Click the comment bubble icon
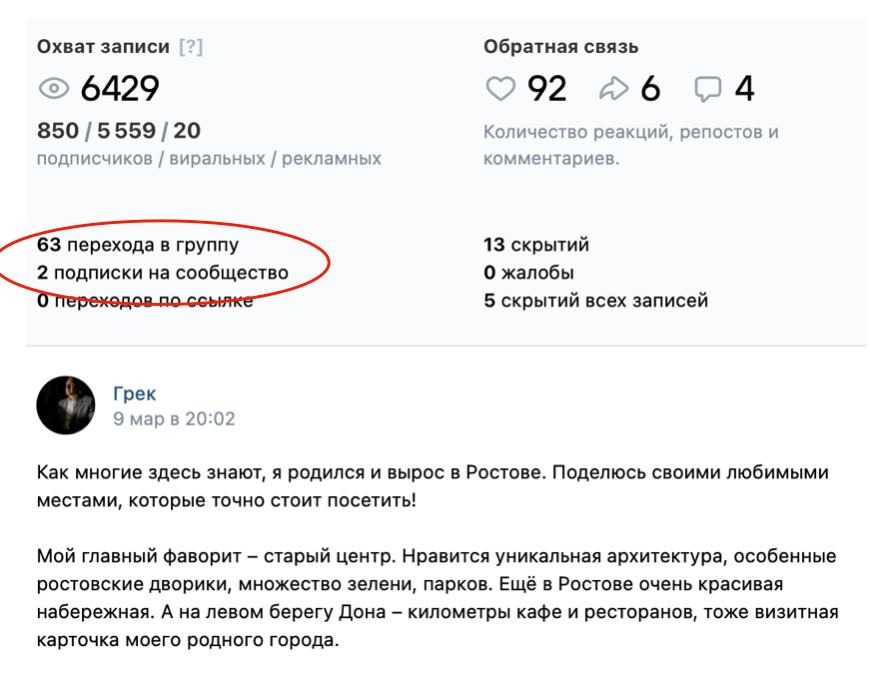870x696 pixels. click(708, 90)
